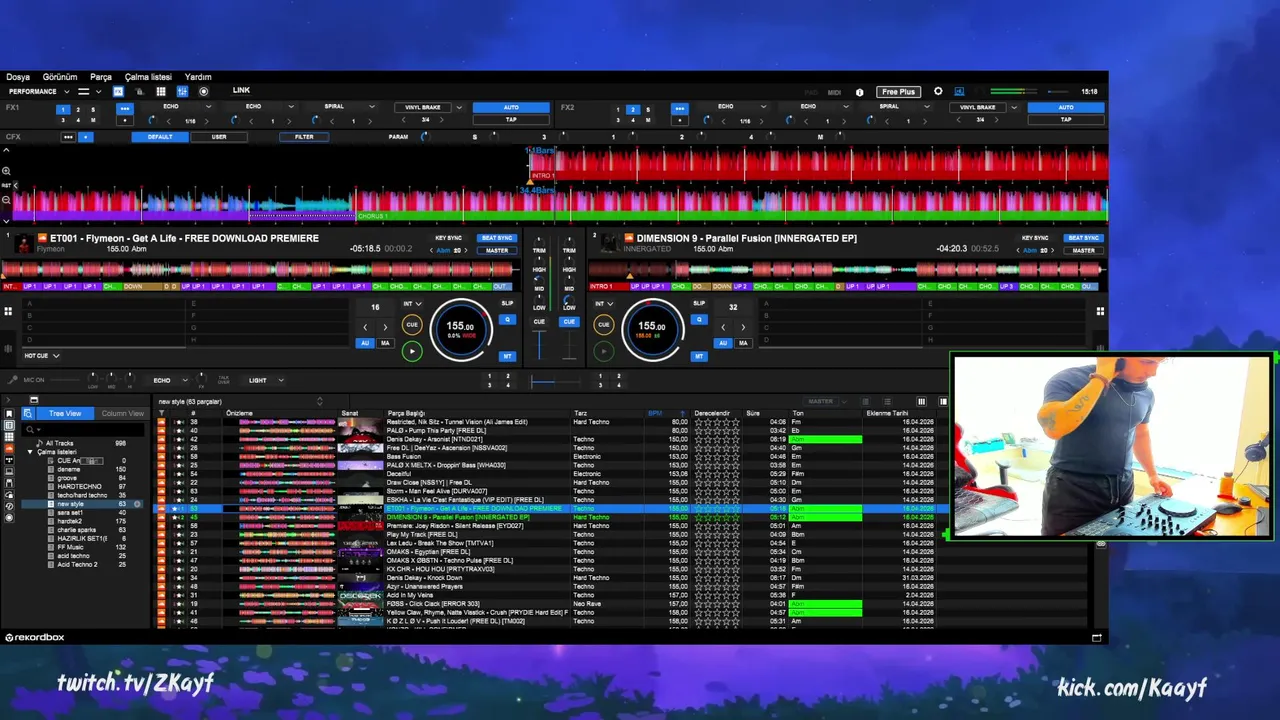Collapse the Çalma listeleri tree

[x=30, y=452]
